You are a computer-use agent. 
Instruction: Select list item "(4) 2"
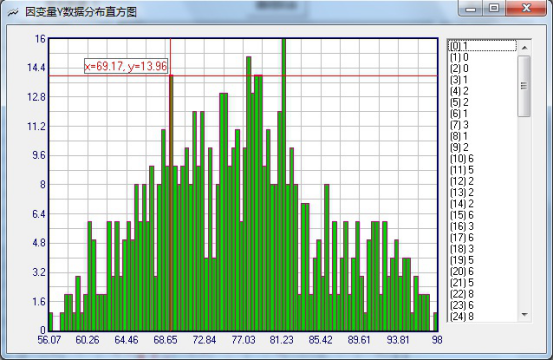482,91
